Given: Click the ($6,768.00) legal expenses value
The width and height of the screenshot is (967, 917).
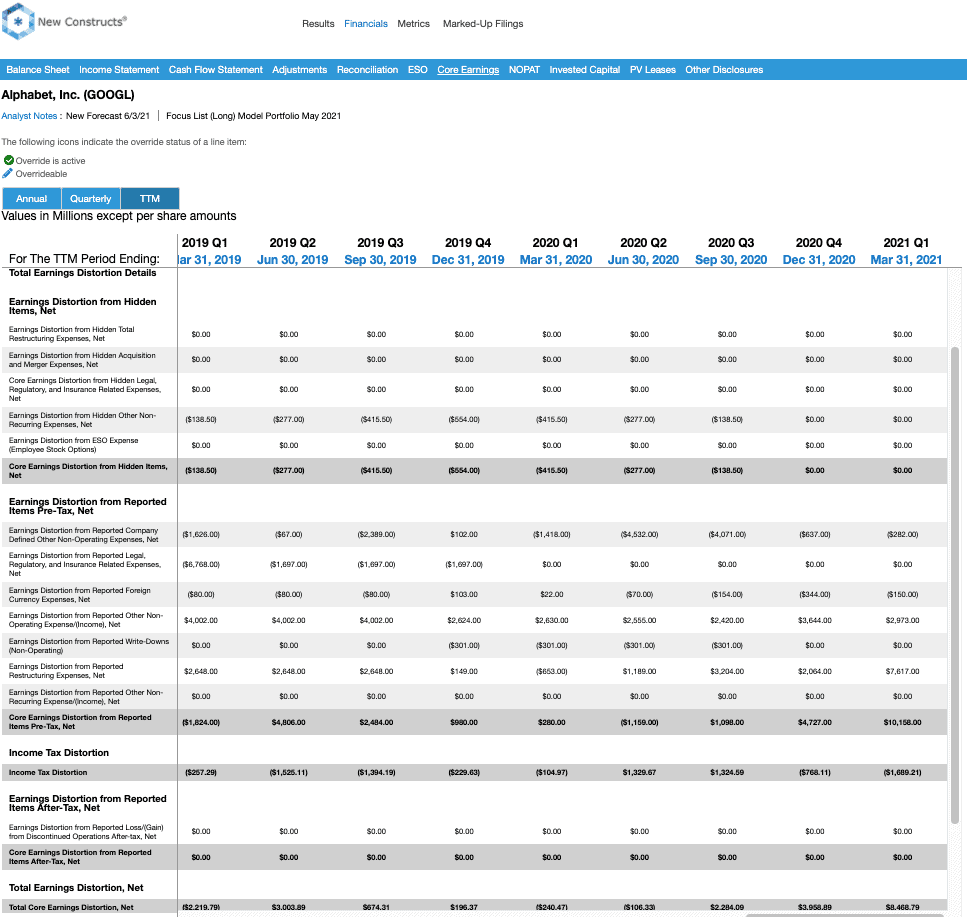Looking at the screenshot, I should click(201, 564).
